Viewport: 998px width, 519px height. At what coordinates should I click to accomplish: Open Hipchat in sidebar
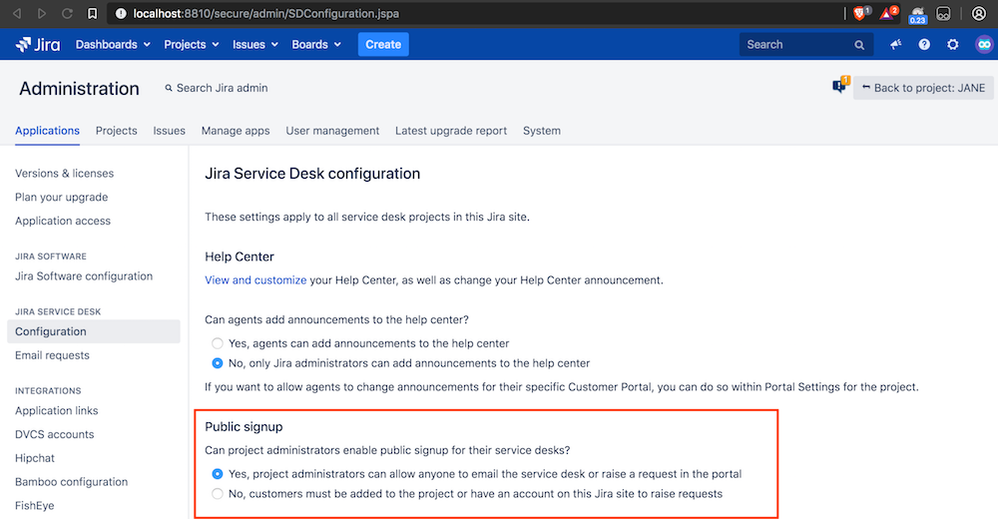coord(34,458)
